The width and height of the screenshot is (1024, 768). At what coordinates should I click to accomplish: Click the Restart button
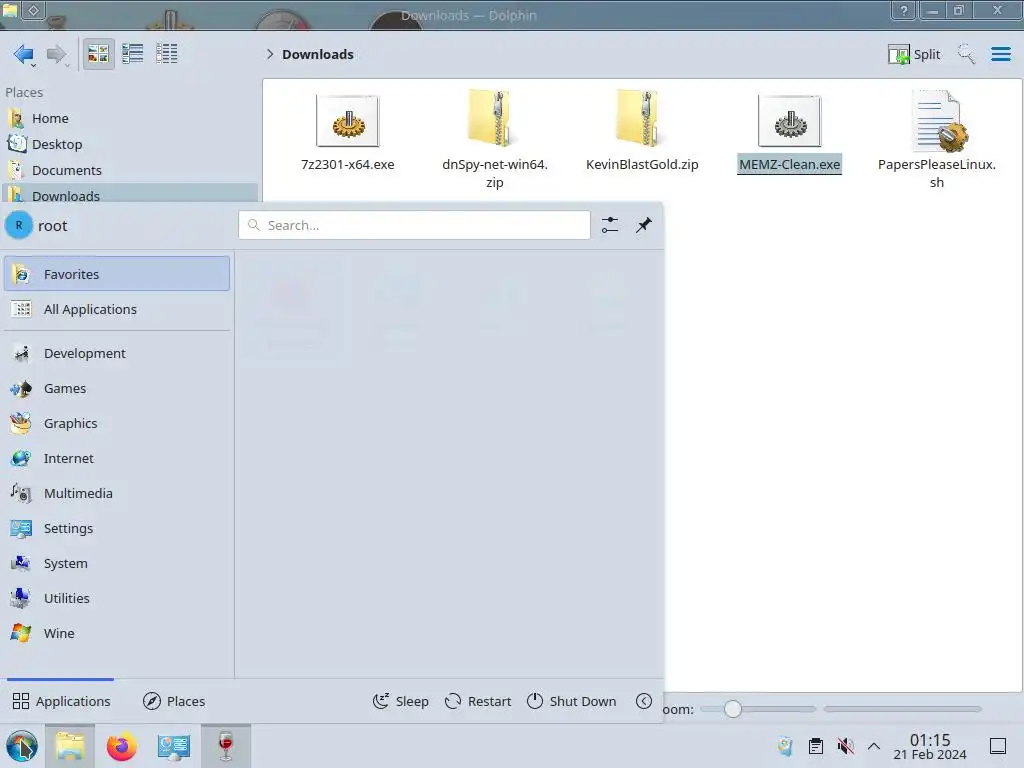478,701
